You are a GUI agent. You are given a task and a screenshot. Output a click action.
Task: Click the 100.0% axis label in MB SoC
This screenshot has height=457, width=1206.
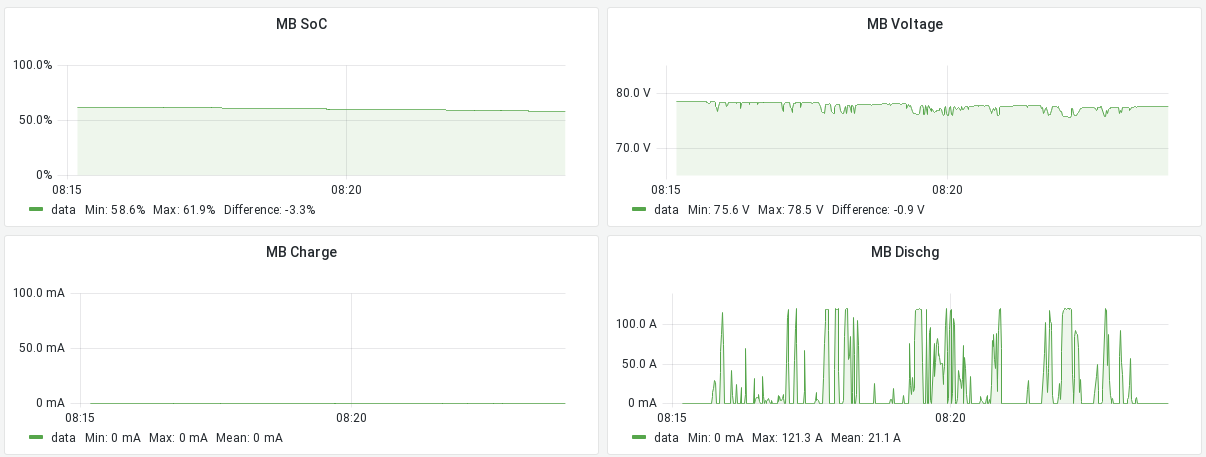coord(32,65)
